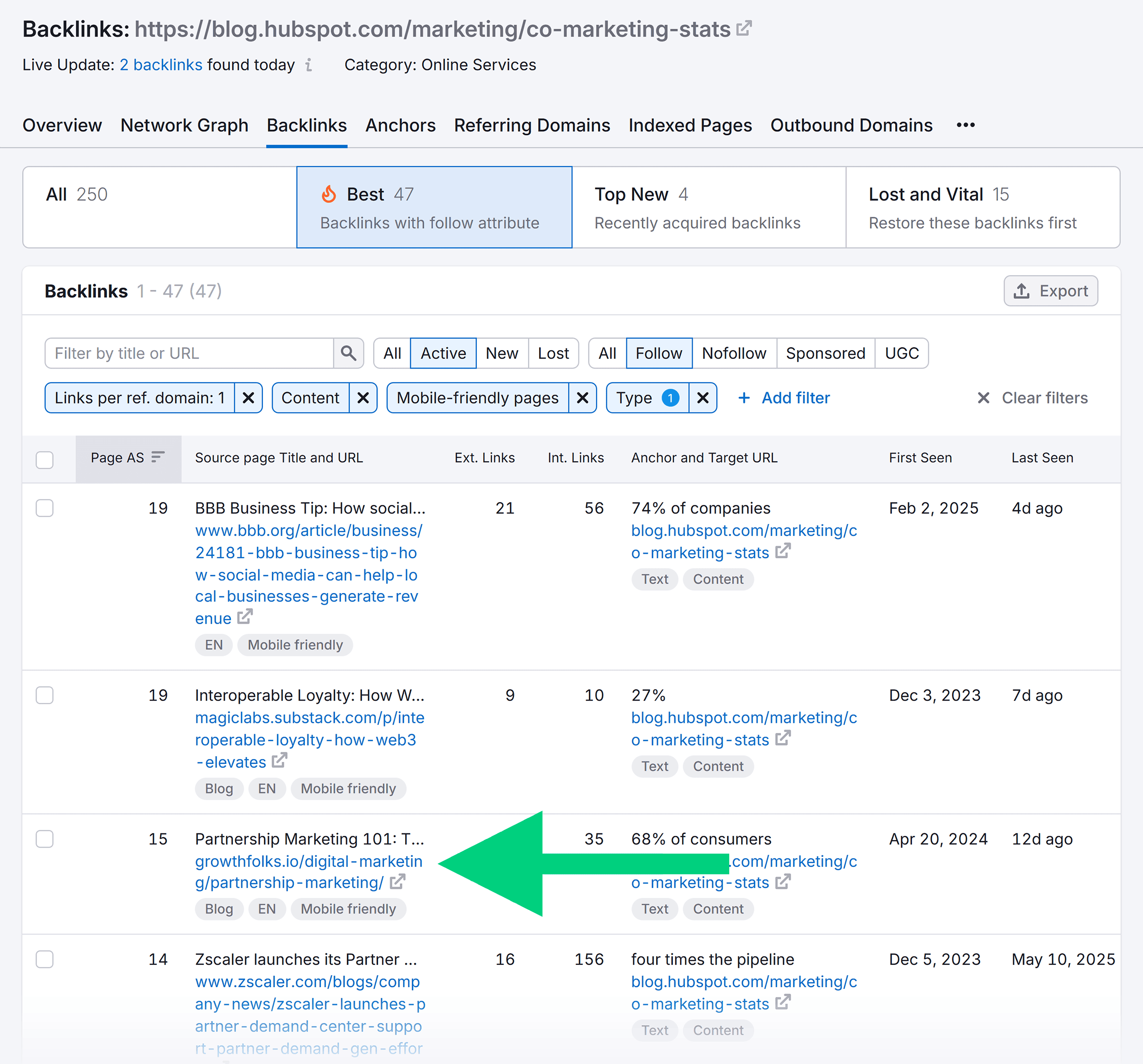
Task: Click Clear filters
Action: coord(1033,398)
